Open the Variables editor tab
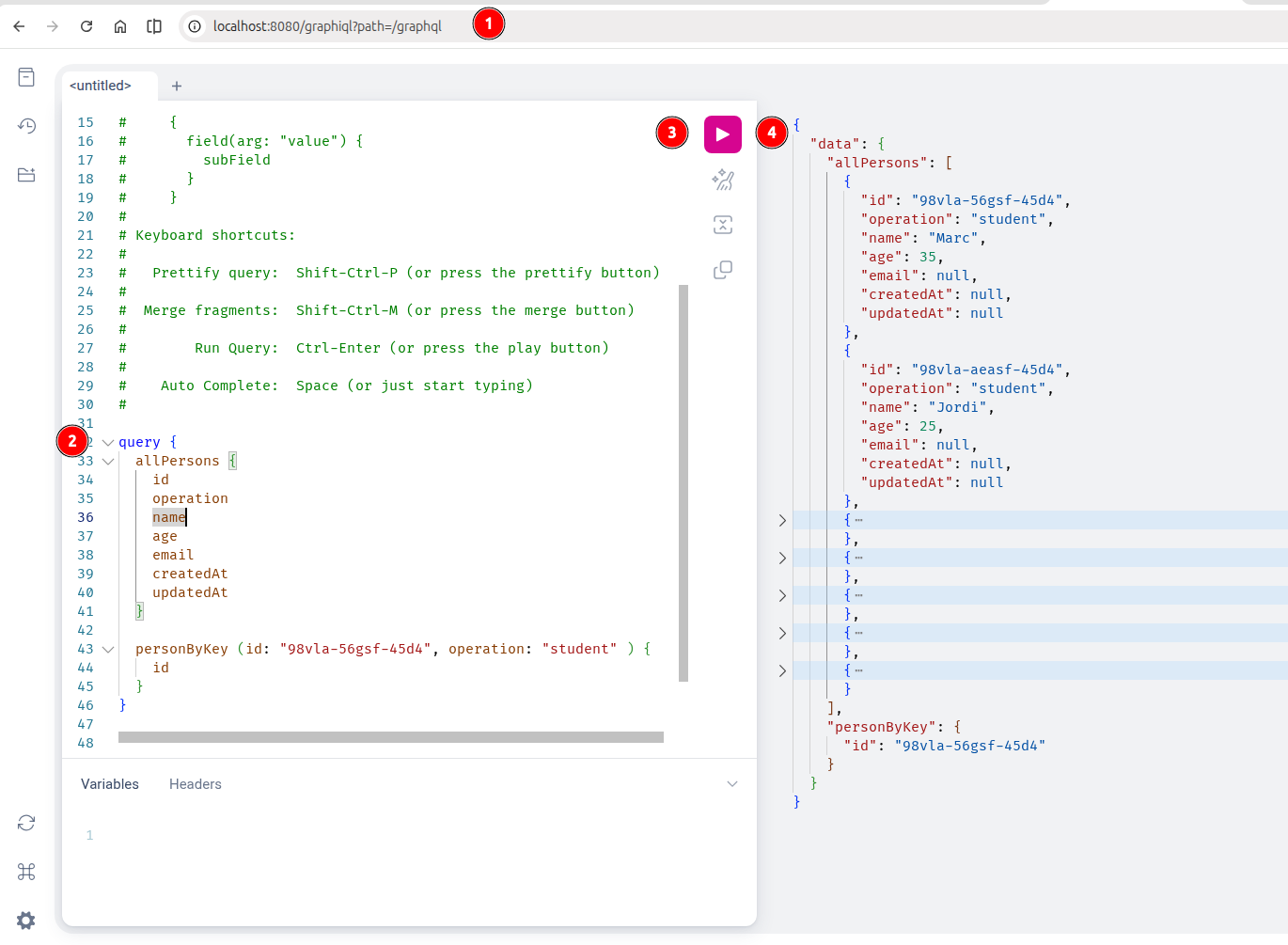The height and width of the screenshot is (945, 1288). (110, 784)
